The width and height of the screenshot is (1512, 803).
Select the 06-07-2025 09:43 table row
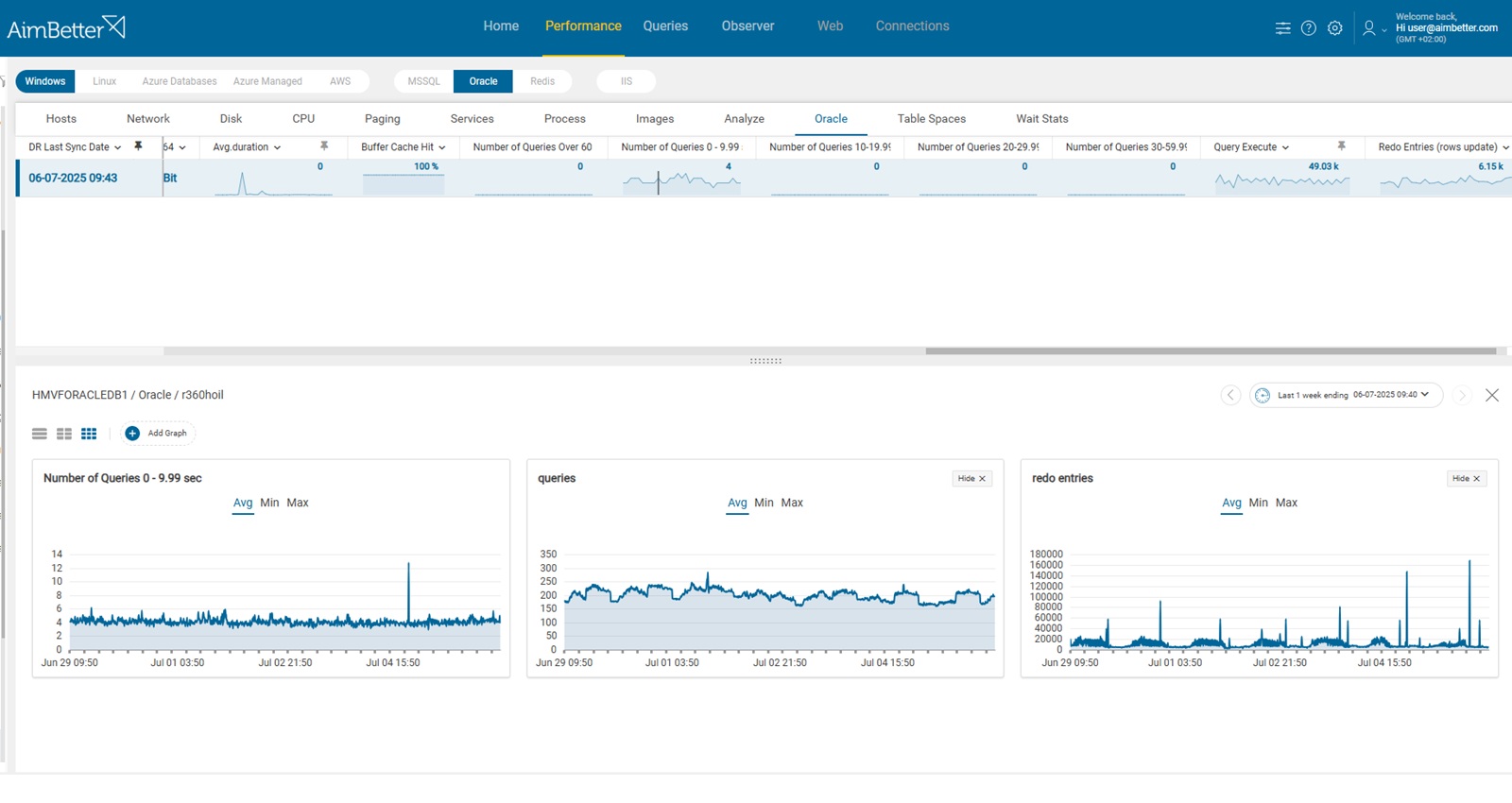[764, 178]
